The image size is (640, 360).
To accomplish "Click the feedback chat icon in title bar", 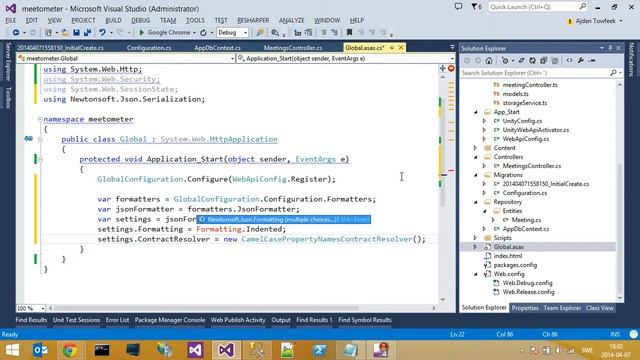I will (458, 7).
